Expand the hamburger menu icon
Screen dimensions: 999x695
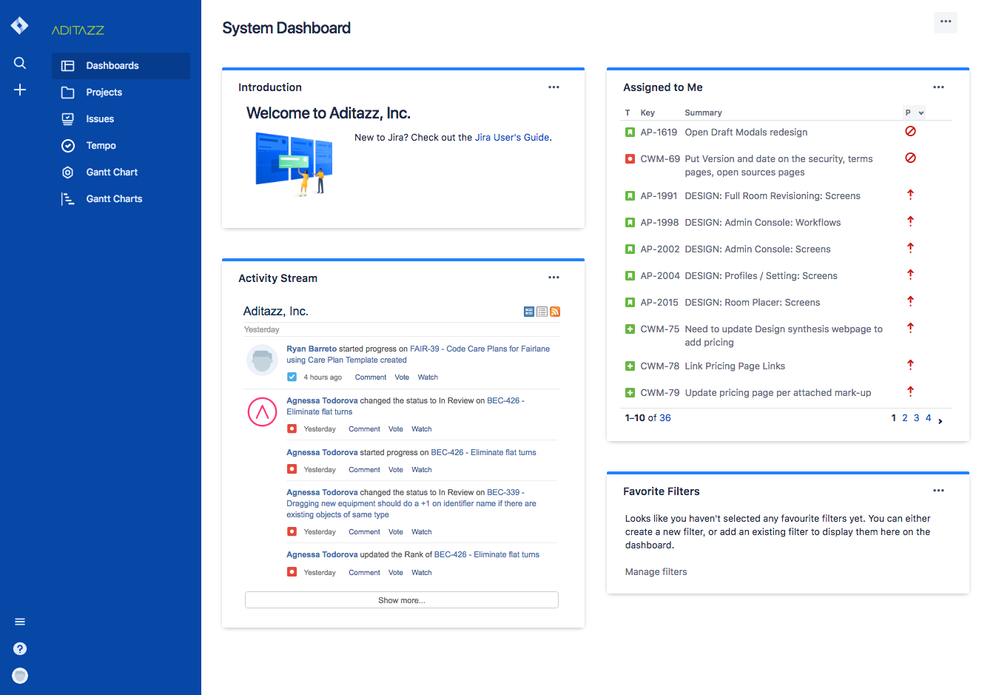[20, 622]
